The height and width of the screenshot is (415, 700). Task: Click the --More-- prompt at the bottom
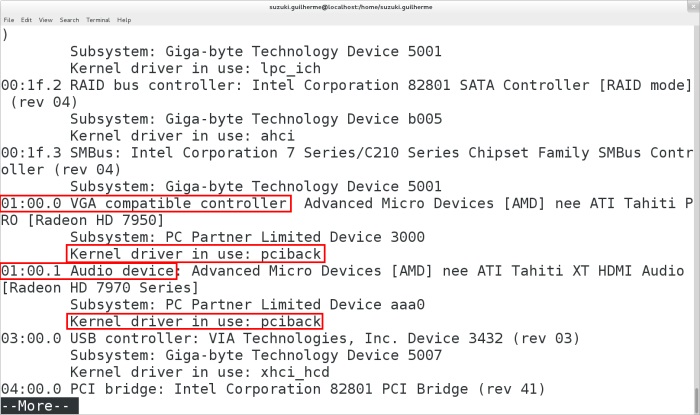coord(40,407)
